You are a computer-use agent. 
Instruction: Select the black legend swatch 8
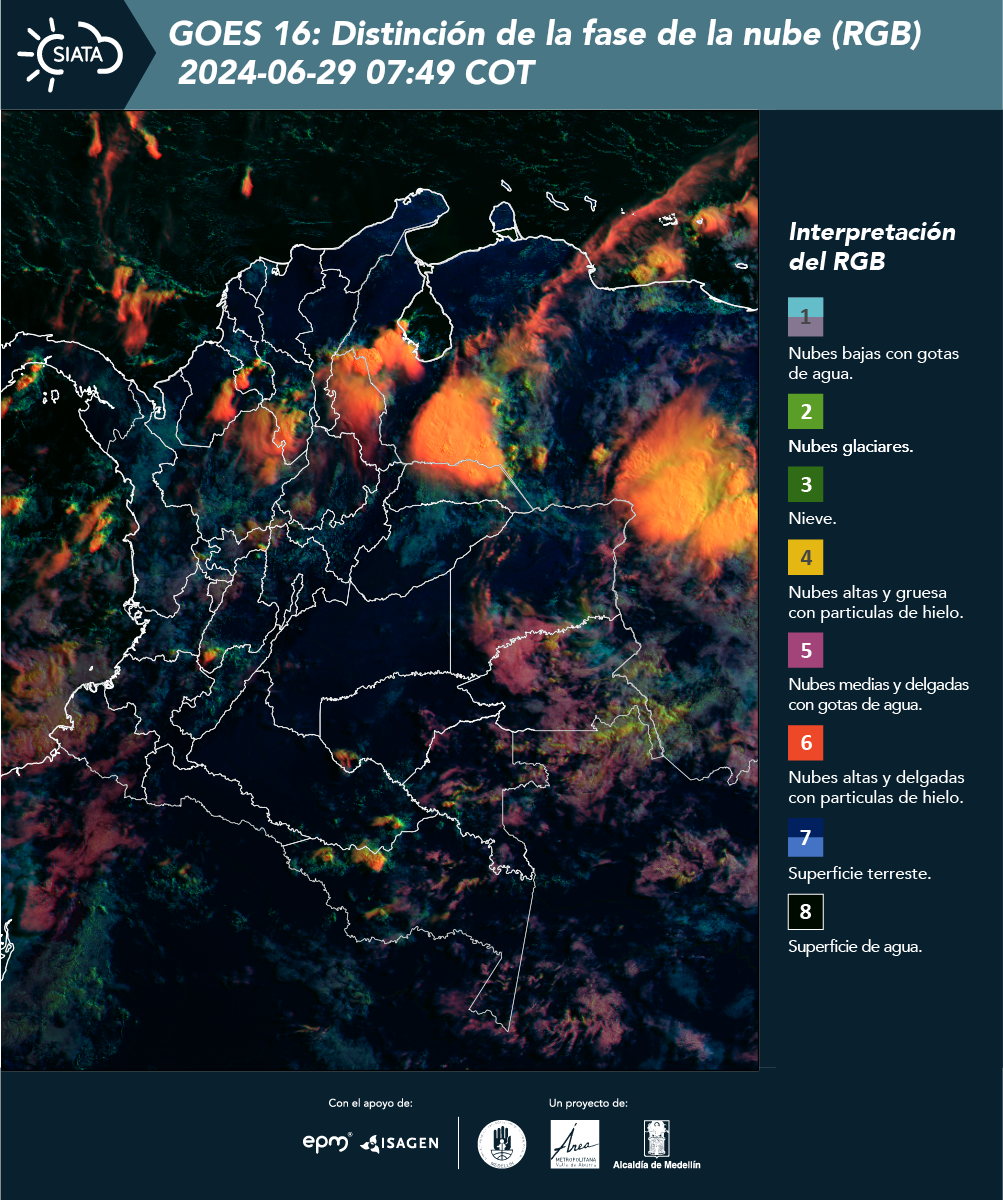tap(805, 911)
